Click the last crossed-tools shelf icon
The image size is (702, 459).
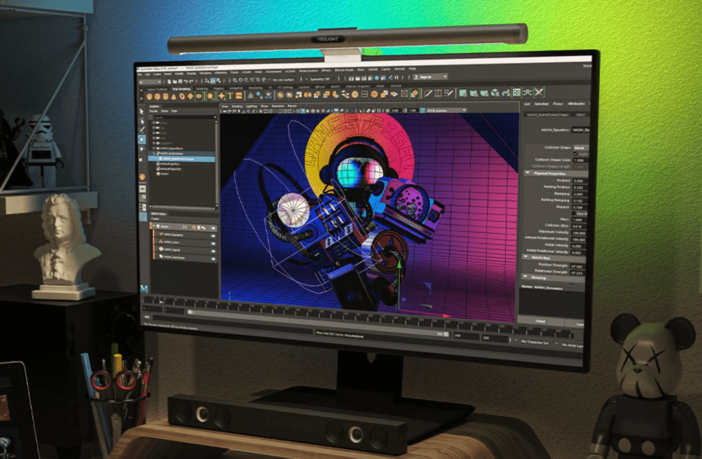click(539, 92)
